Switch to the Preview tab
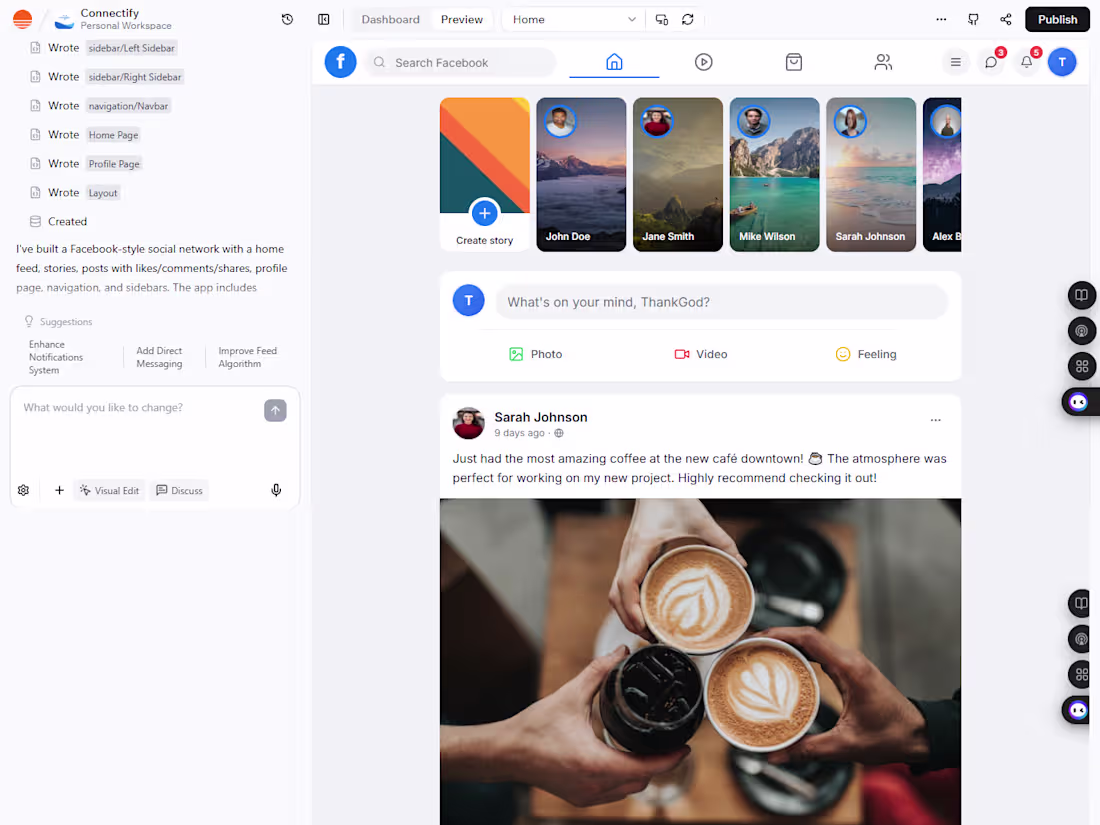The image size is (1100, 825). [462, 20]
